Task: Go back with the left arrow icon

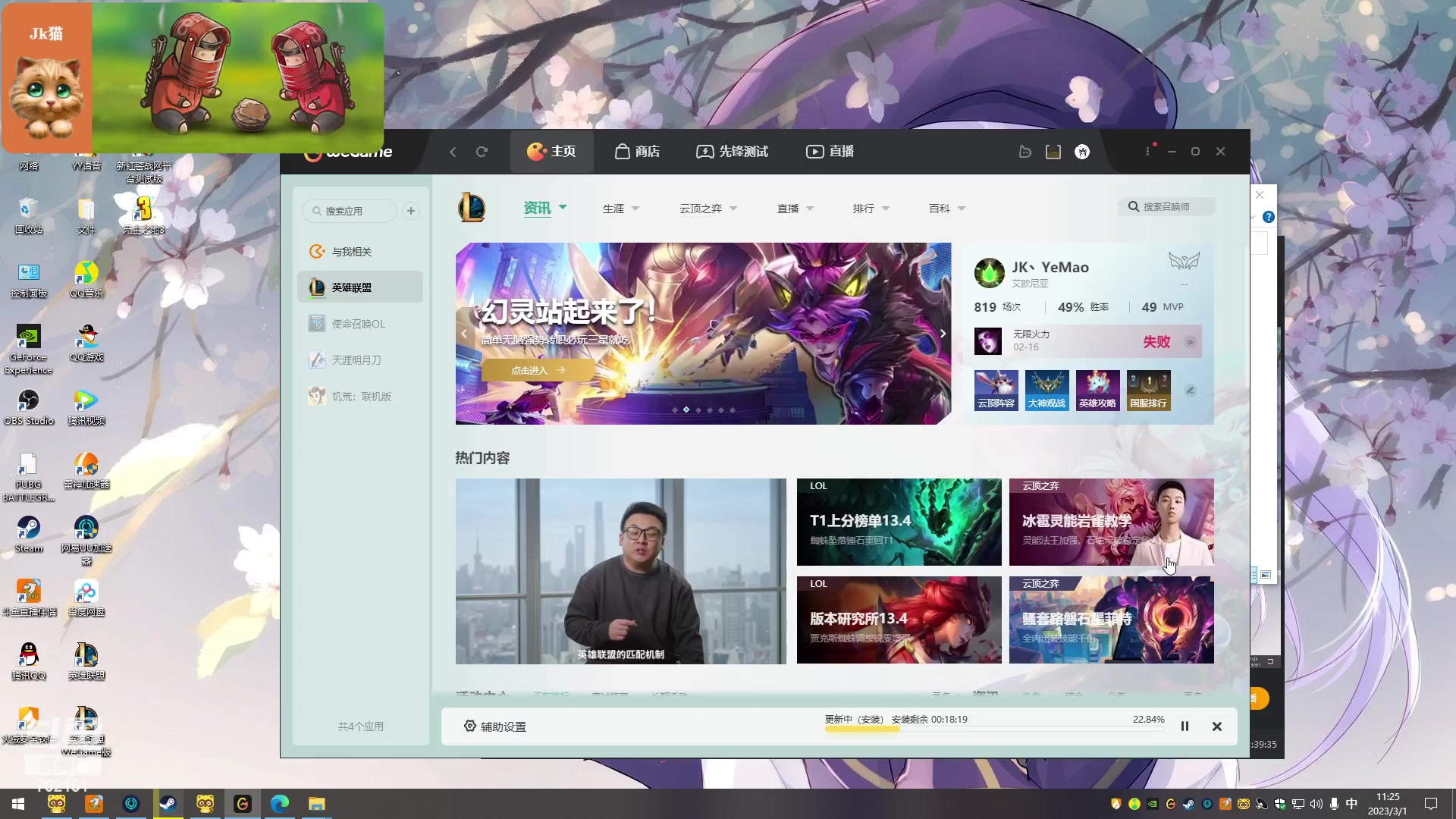Action: click(453, 152)
